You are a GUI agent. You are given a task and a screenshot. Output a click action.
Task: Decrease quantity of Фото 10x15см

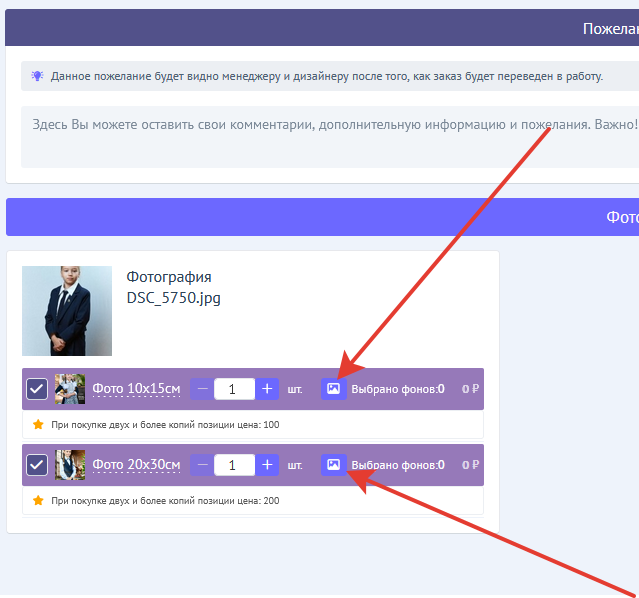tap(203, 389)
